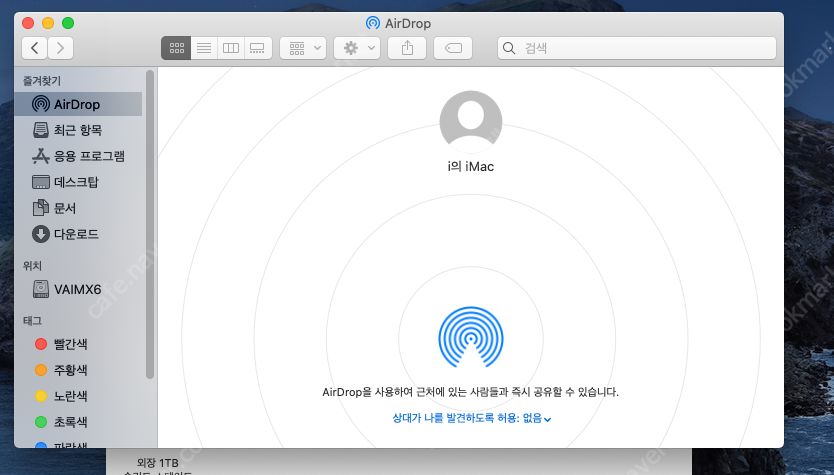
Task: Switch to gallery view
Action: click(x=258, y=48)
